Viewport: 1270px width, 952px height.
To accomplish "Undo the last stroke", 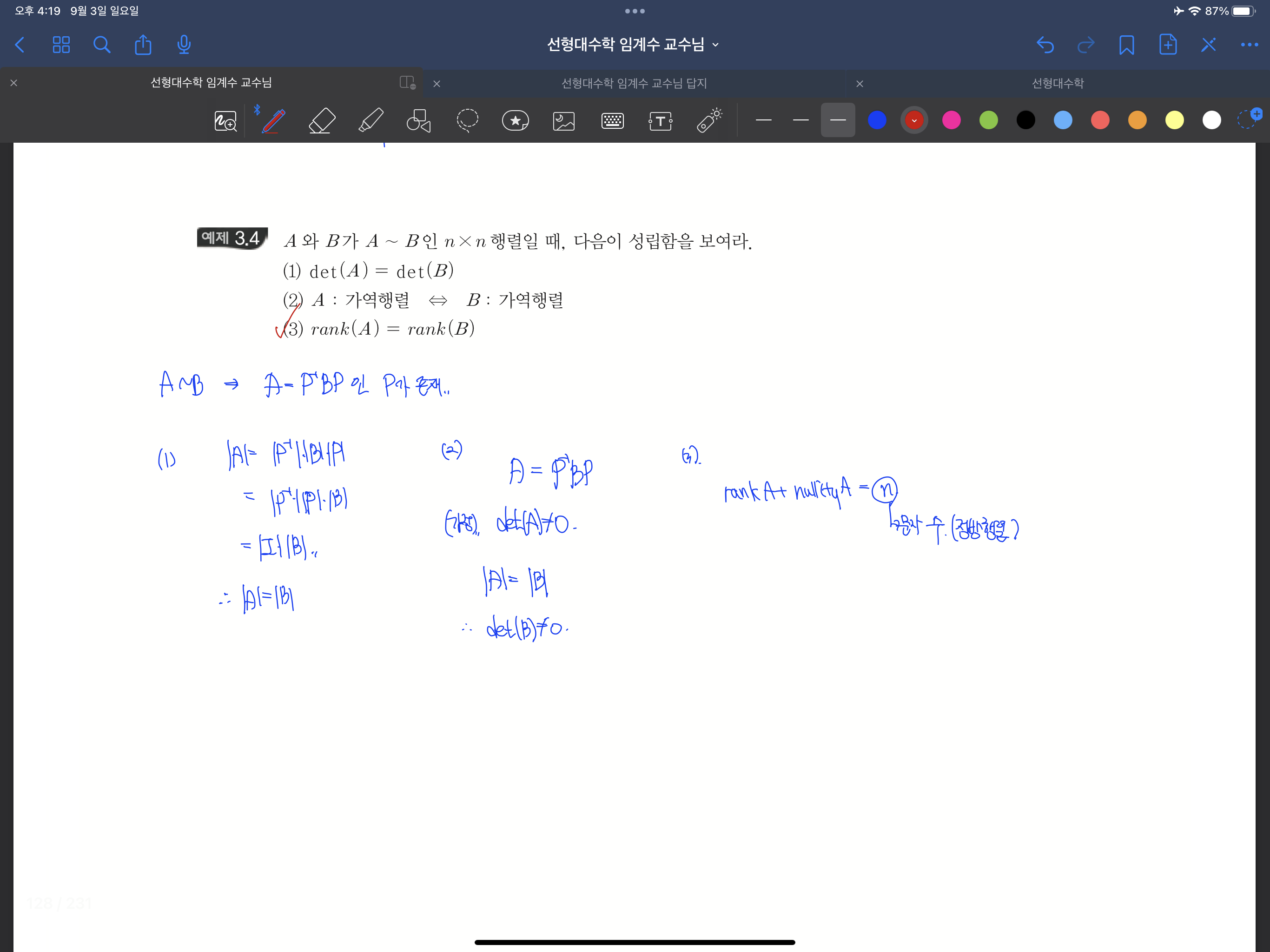I will point(1045,45).
